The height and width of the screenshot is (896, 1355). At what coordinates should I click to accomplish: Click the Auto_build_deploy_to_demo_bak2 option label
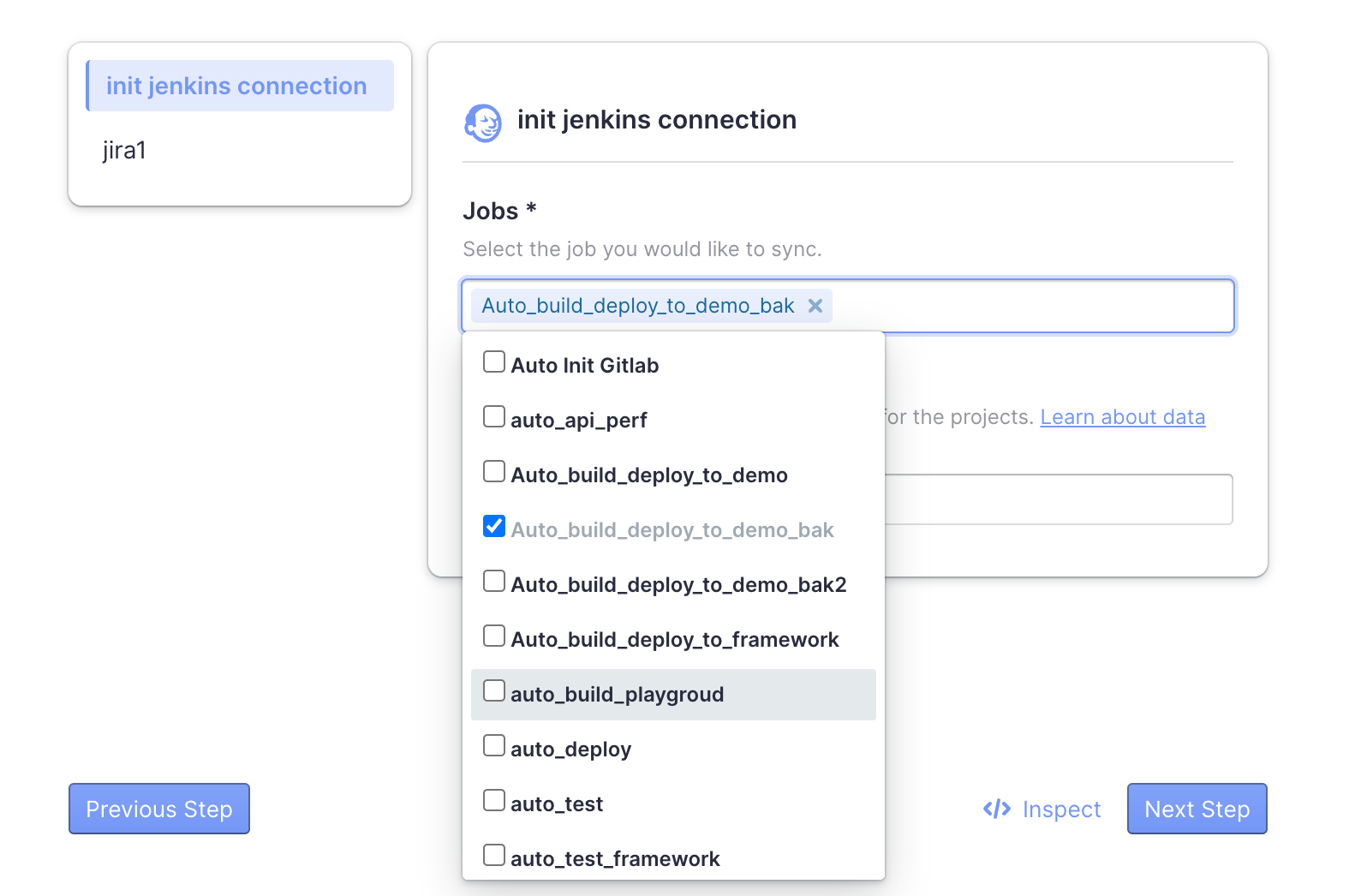click(x=679, y=585)
